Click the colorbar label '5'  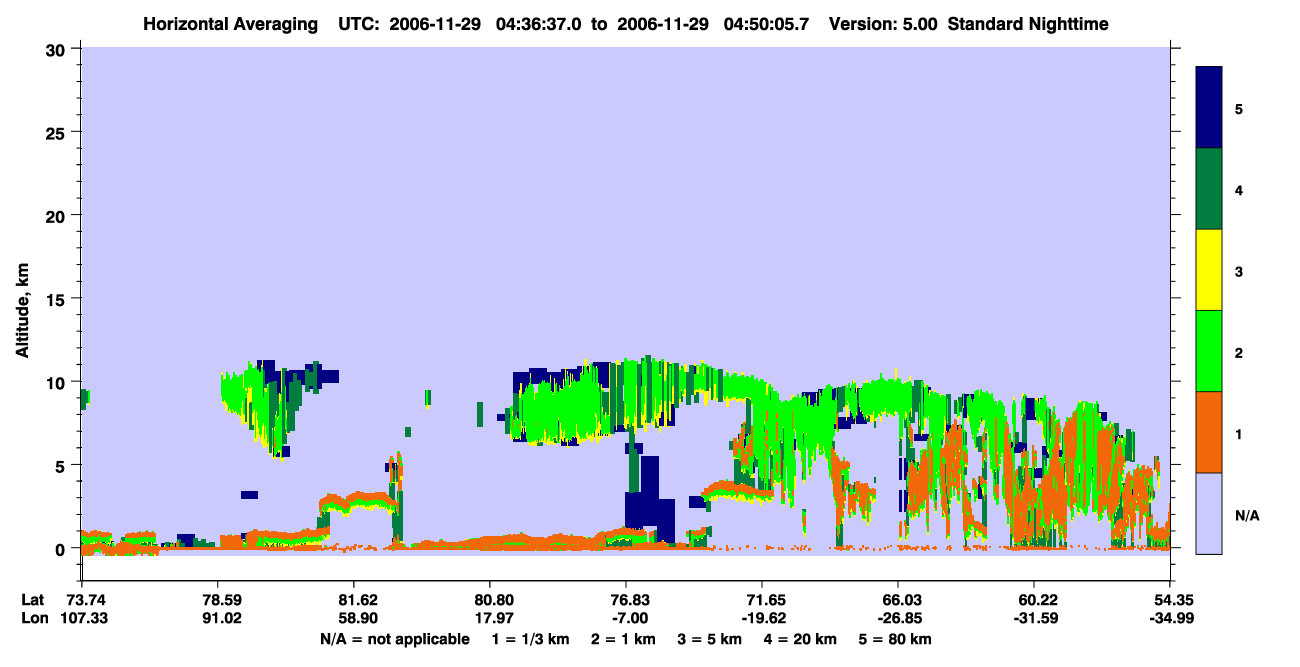1238,108
